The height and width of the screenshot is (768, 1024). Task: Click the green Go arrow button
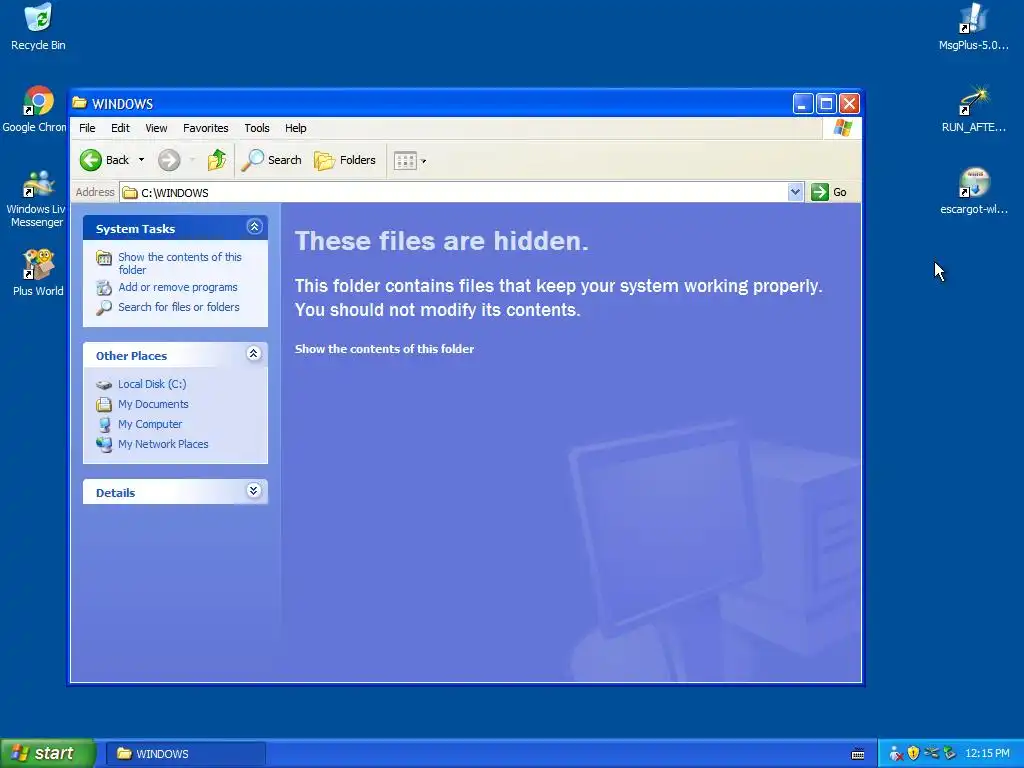click(x=829, y=192)
